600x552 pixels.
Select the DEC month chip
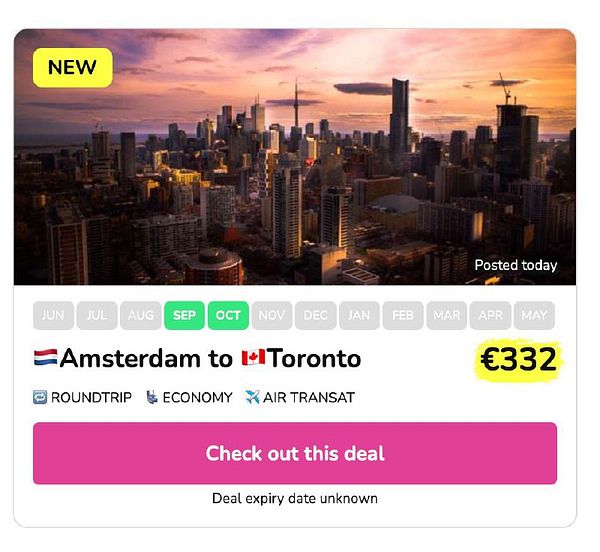(x=316, y=315)
